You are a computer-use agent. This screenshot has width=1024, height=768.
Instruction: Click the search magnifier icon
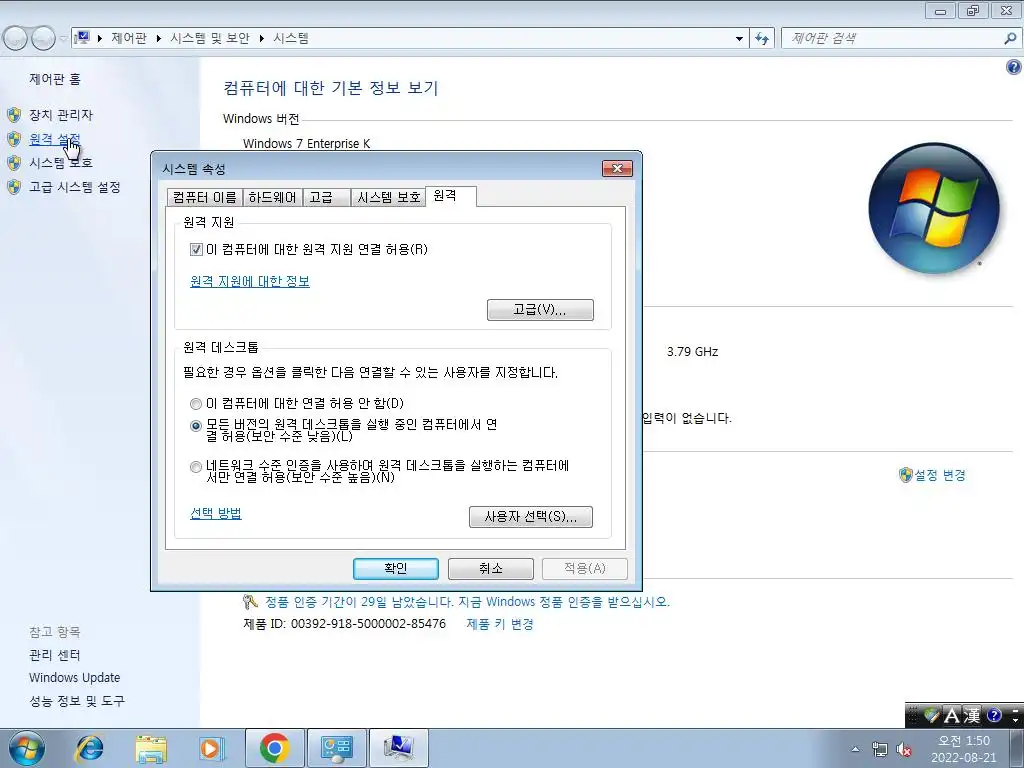(1010, 39)
